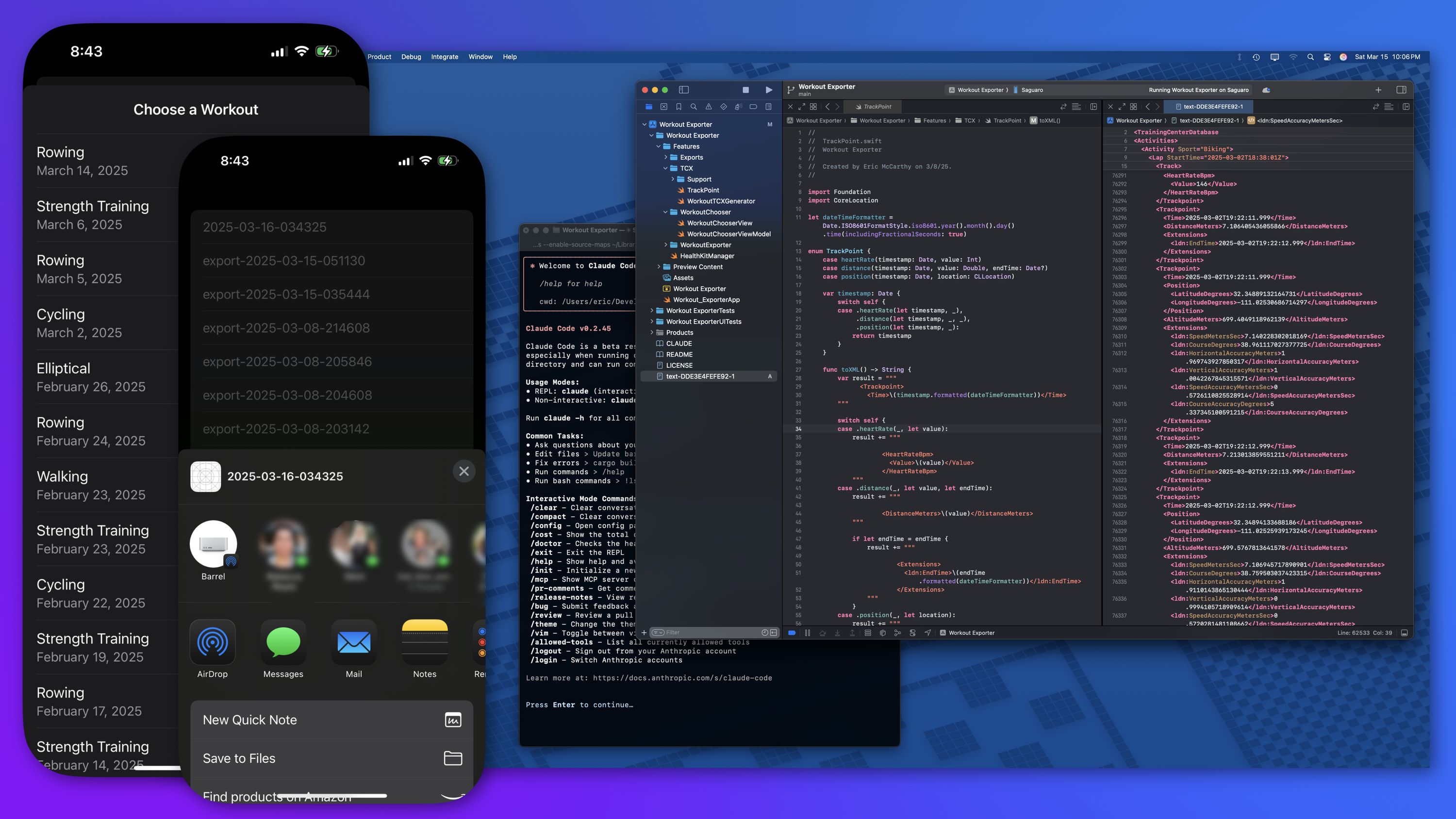Collapse the Features folder
Screen dimensions: 1456x819
(x=659, y=147)
